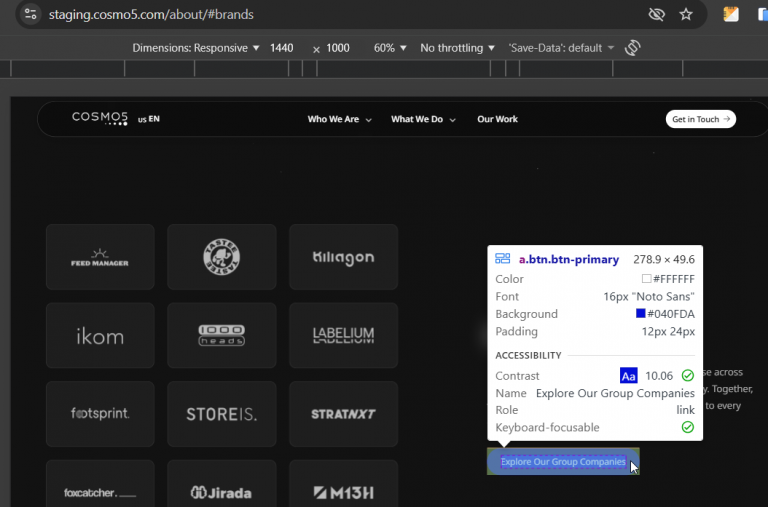Click the Keyboard-focusable check icon
Image resolution: width=768 pixels, height=507 pixels.
pos(688,427)
